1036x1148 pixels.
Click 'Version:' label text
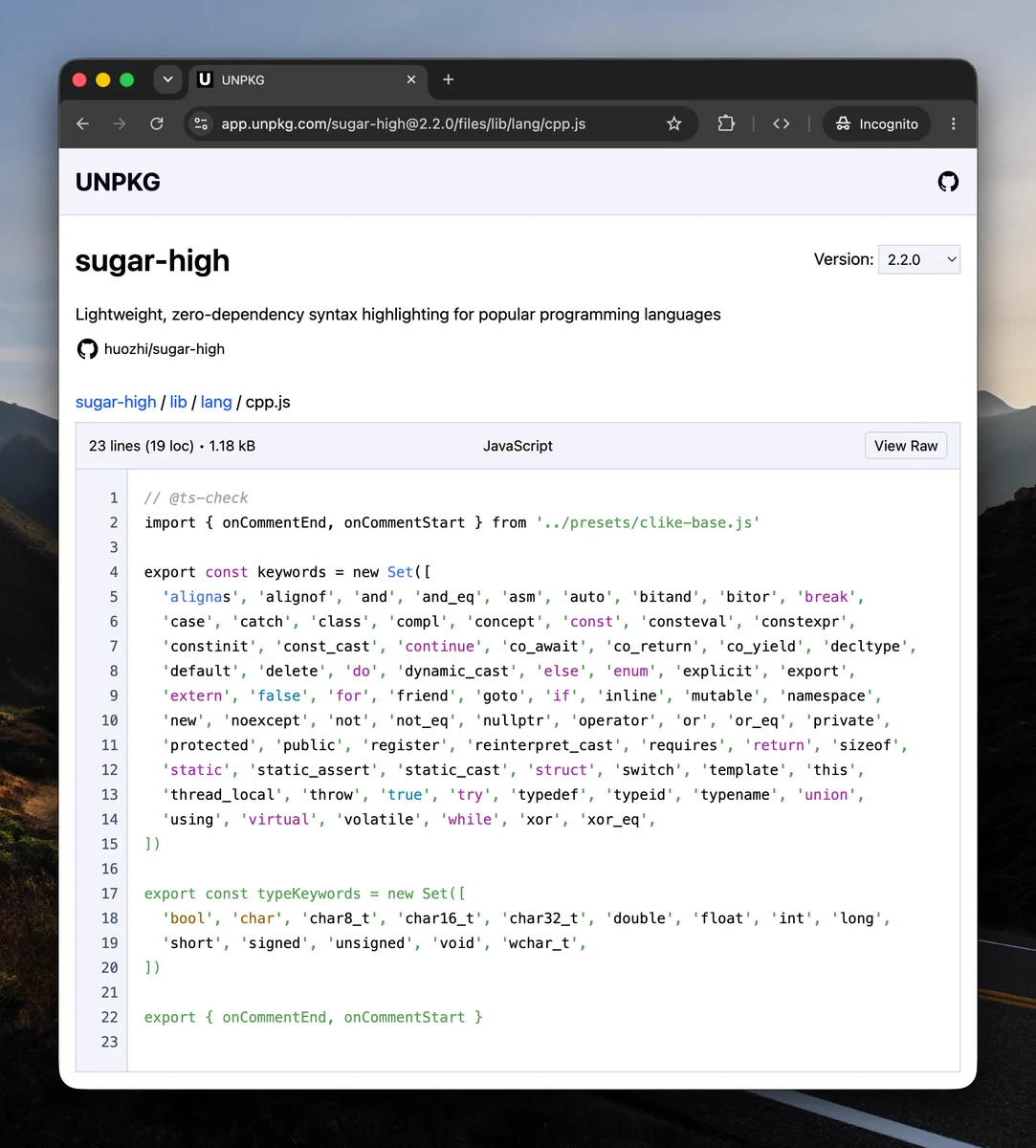843,259
